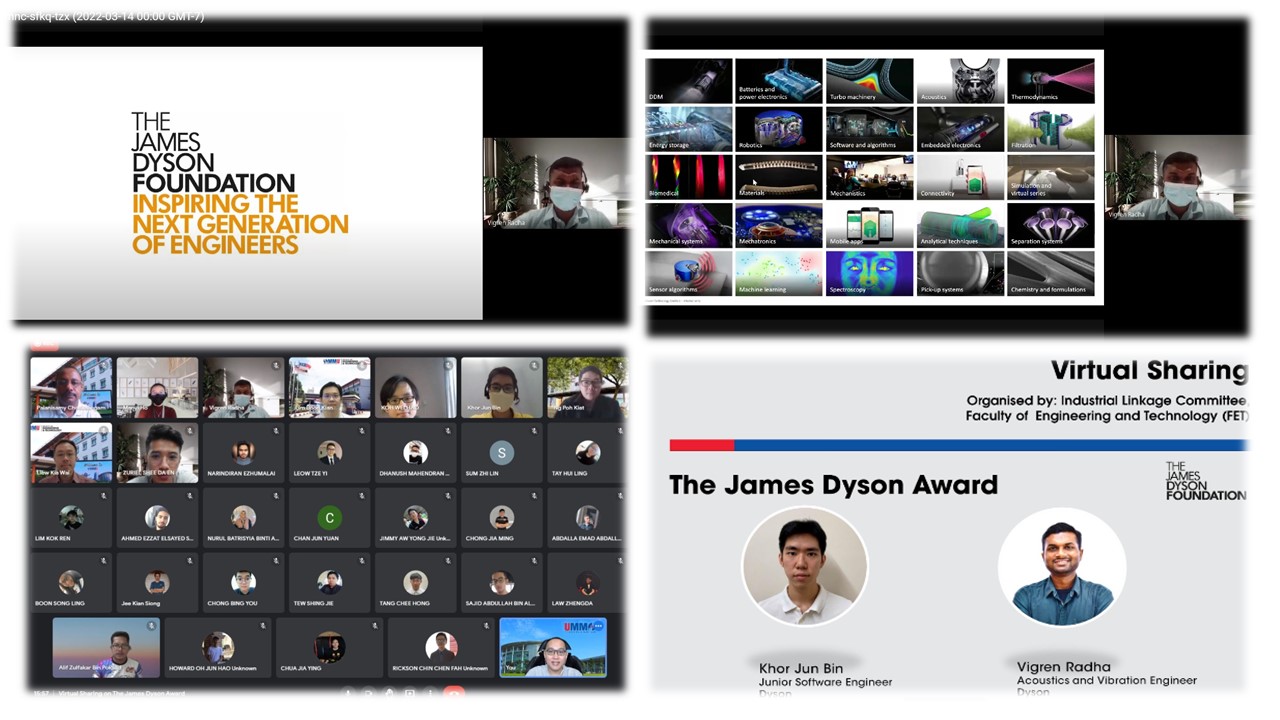
Task: Click the 'Faculty of Engineering and Technology (FET)' line
Action: (x=1107, y=416)
